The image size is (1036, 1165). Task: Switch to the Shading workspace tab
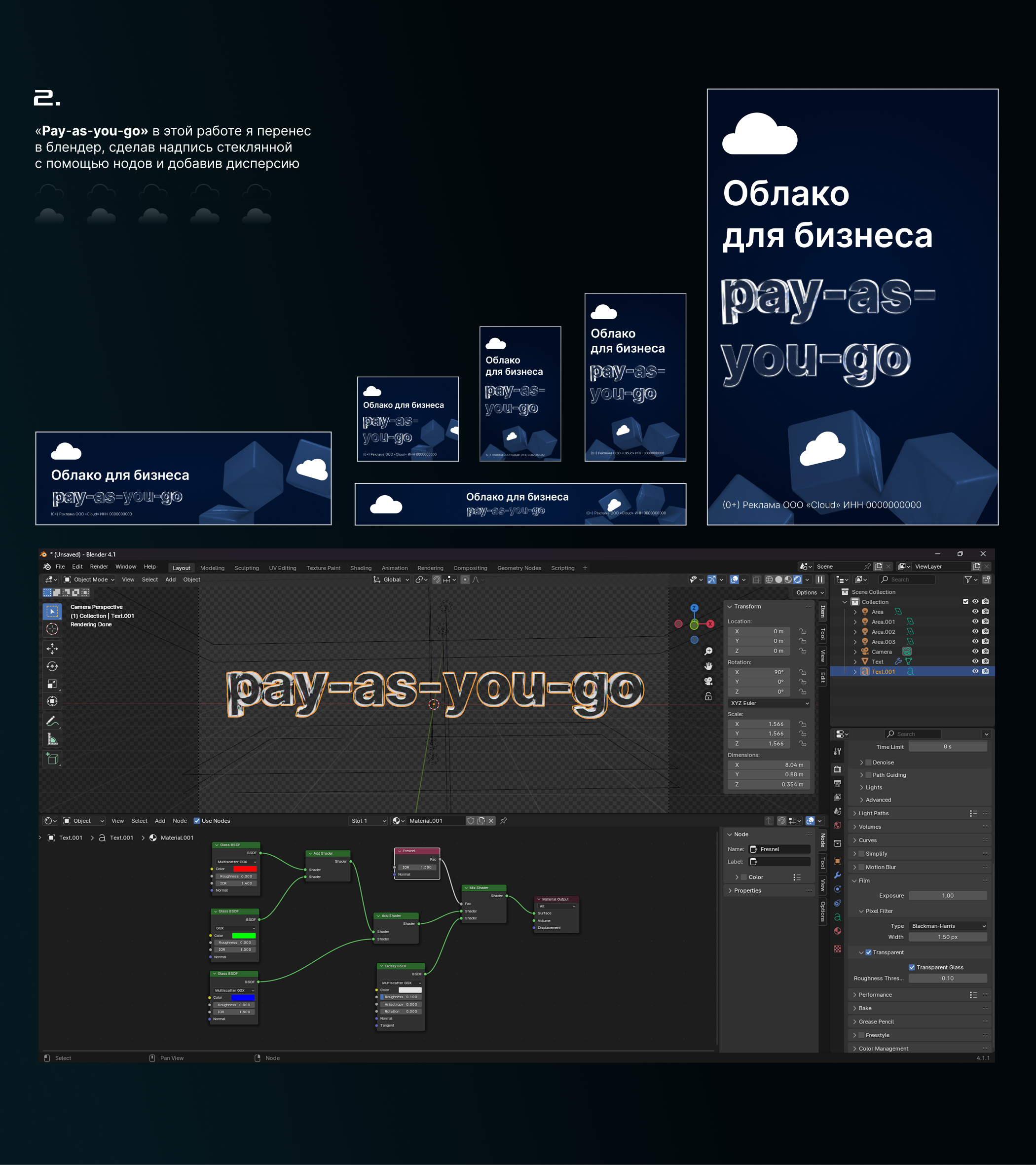(360, 568)
